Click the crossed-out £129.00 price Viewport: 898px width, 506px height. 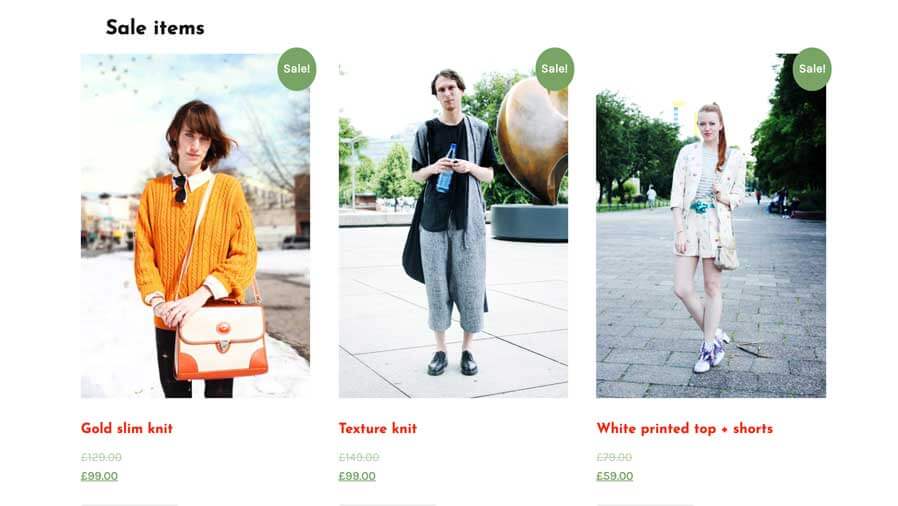[101, 457]
